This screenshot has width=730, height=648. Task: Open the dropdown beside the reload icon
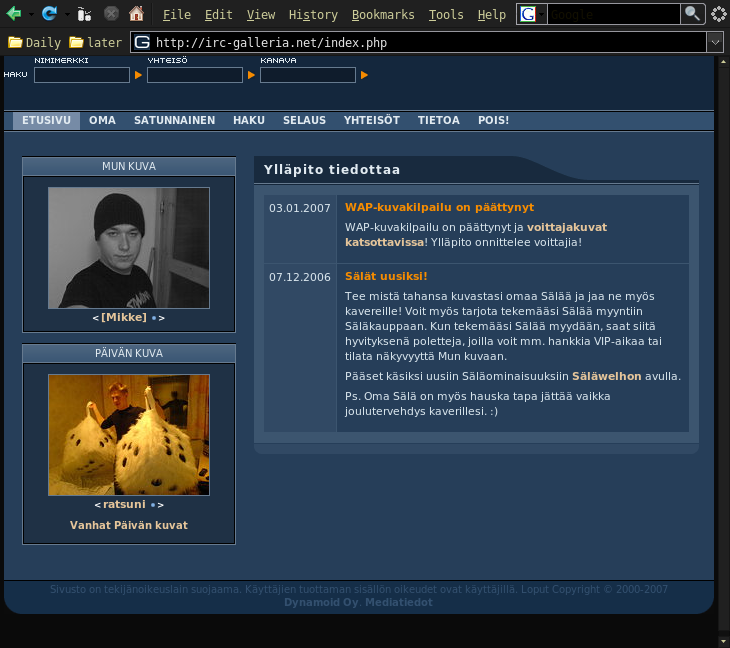pos(67,15)
